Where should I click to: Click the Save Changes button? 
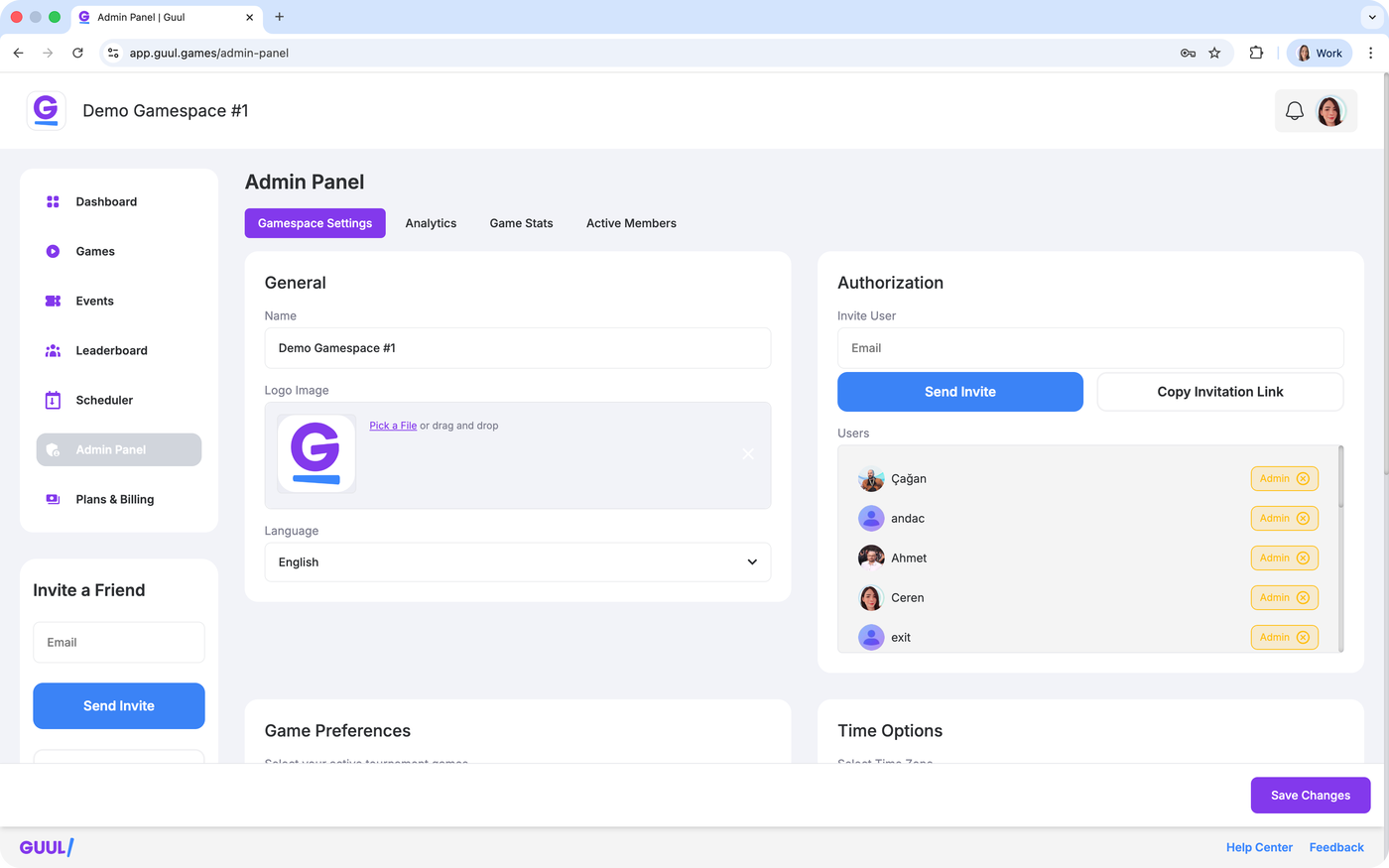(1310, 795)
